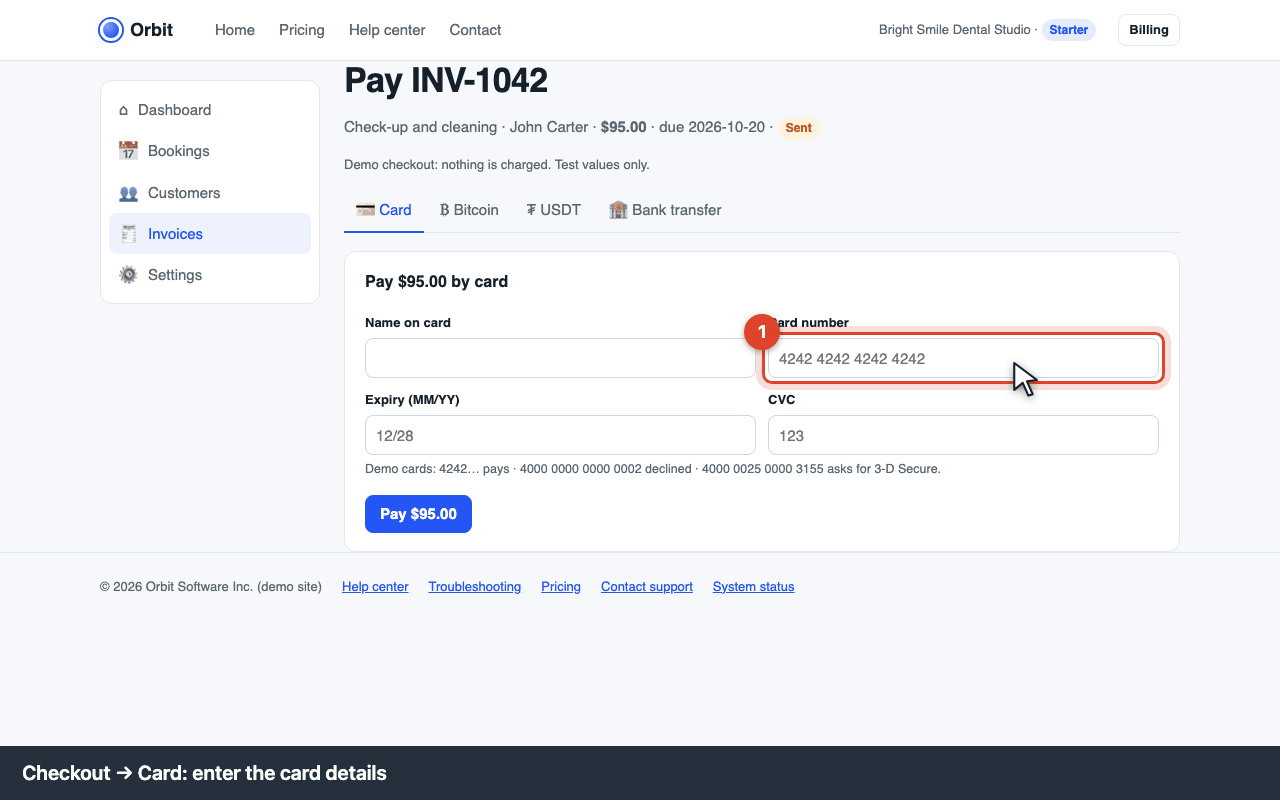Click the Invoices document icon

(x=128, y=234)
